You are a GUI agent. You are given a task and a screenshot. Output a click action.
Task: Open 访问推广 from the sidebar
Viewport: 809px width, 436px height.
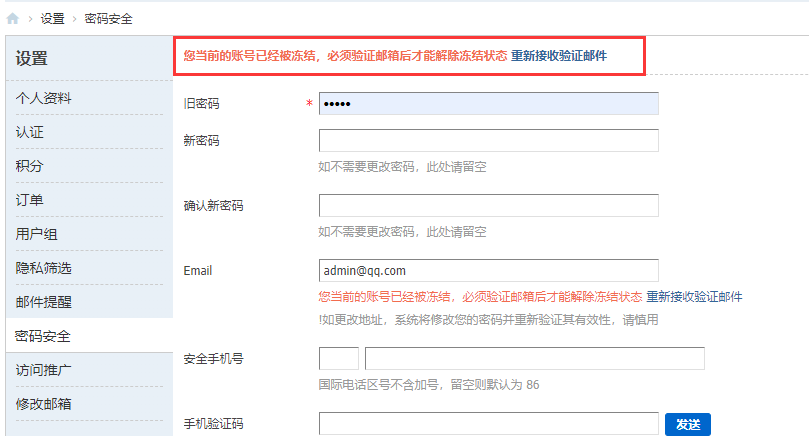pos(43,370)
